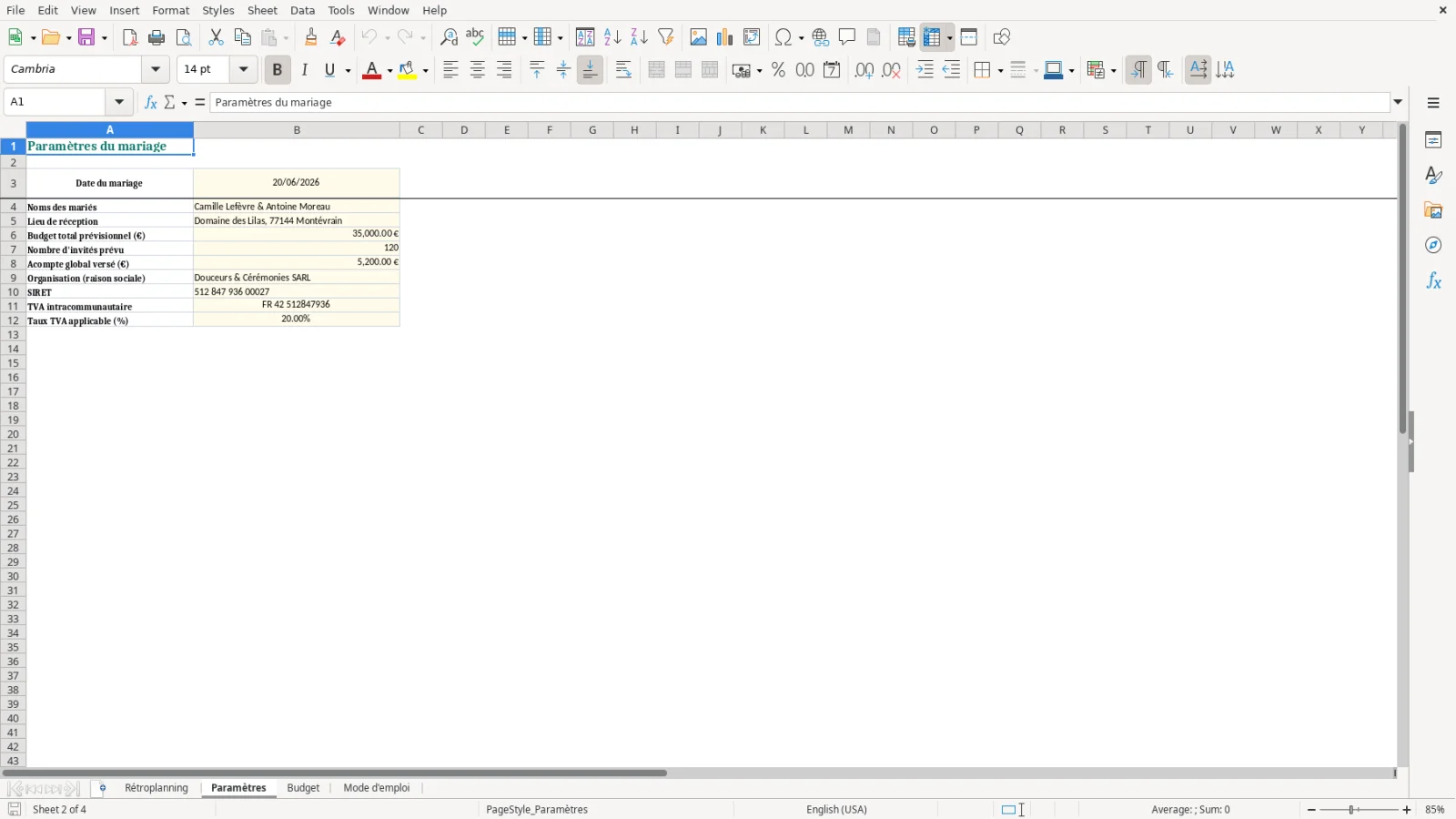Viewport: 1456px width, 819px height.
Task: Center text horizontally
Action: 478,70
